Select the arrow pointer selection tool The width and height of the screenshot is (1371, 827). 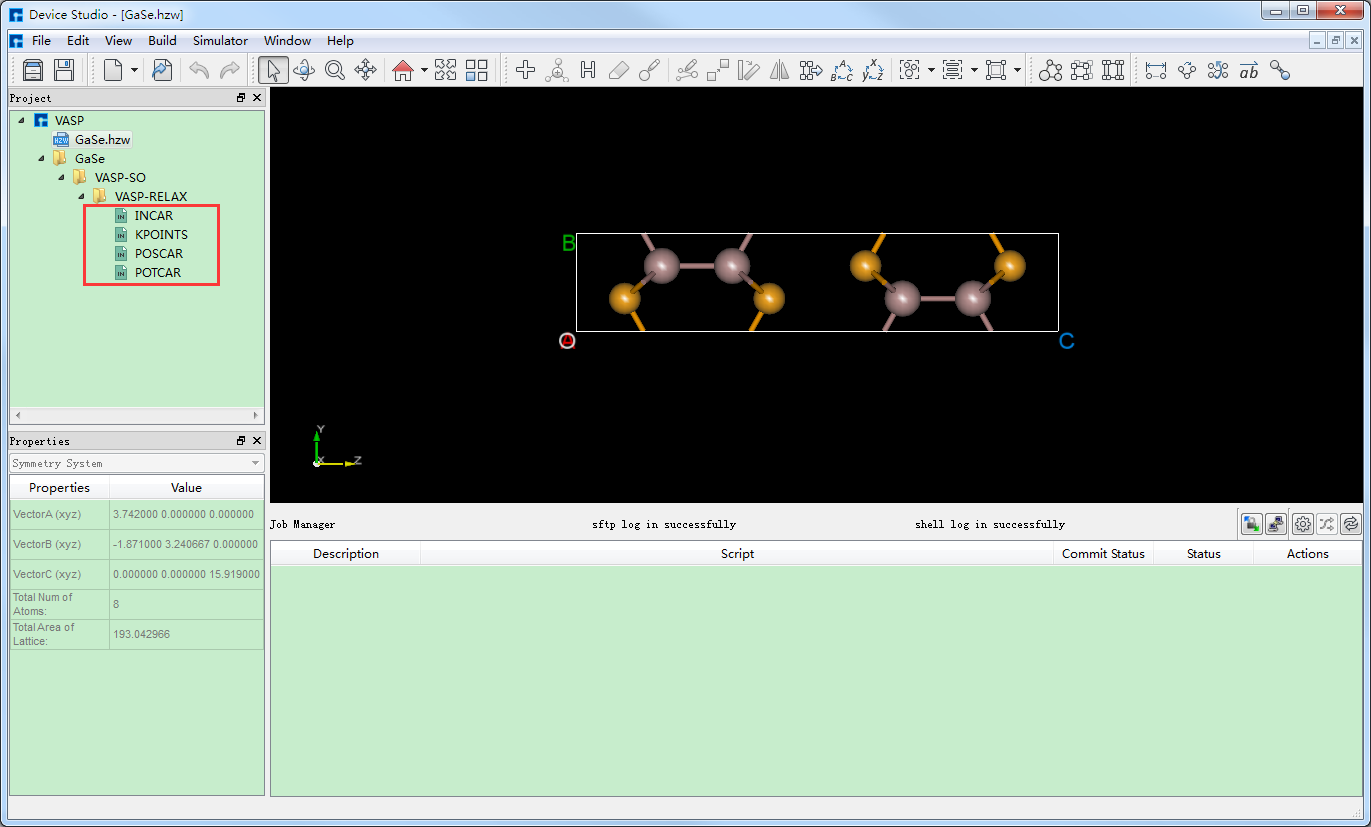click(272, 70)
